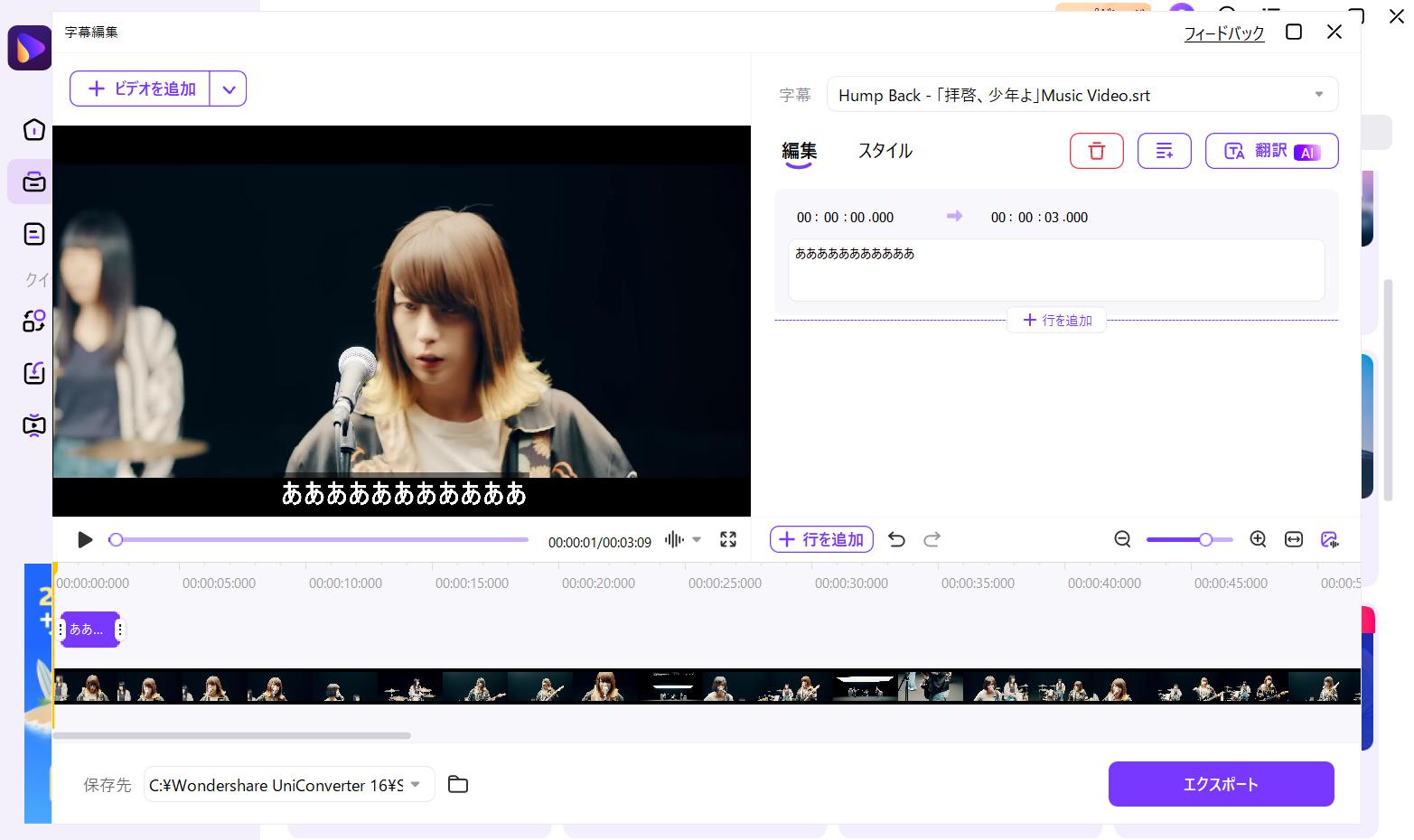1414x840 pixels.
Task: Open dropdown arrow next to ビデオを追加
Action: coord(229,89)
